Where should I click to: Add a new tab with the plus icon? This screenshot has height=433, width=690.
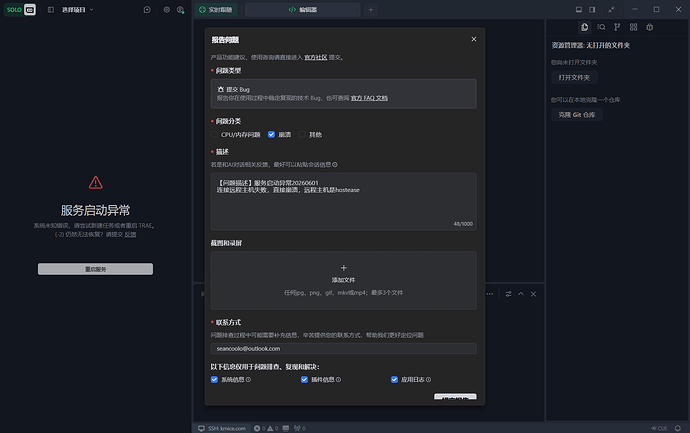point(371,10)
